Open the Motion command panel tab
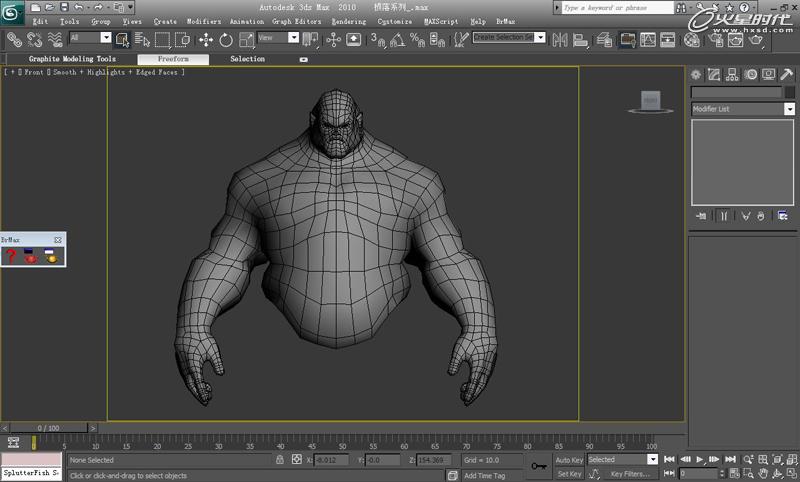 point(750,75)
